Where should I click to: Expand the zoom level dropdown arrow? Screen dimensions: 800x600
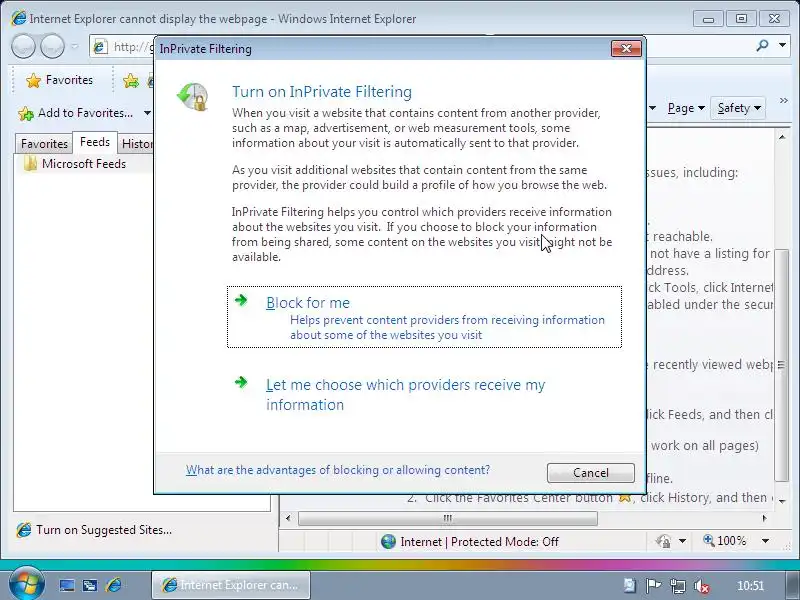pyautogui.click(x=765, y=540)
